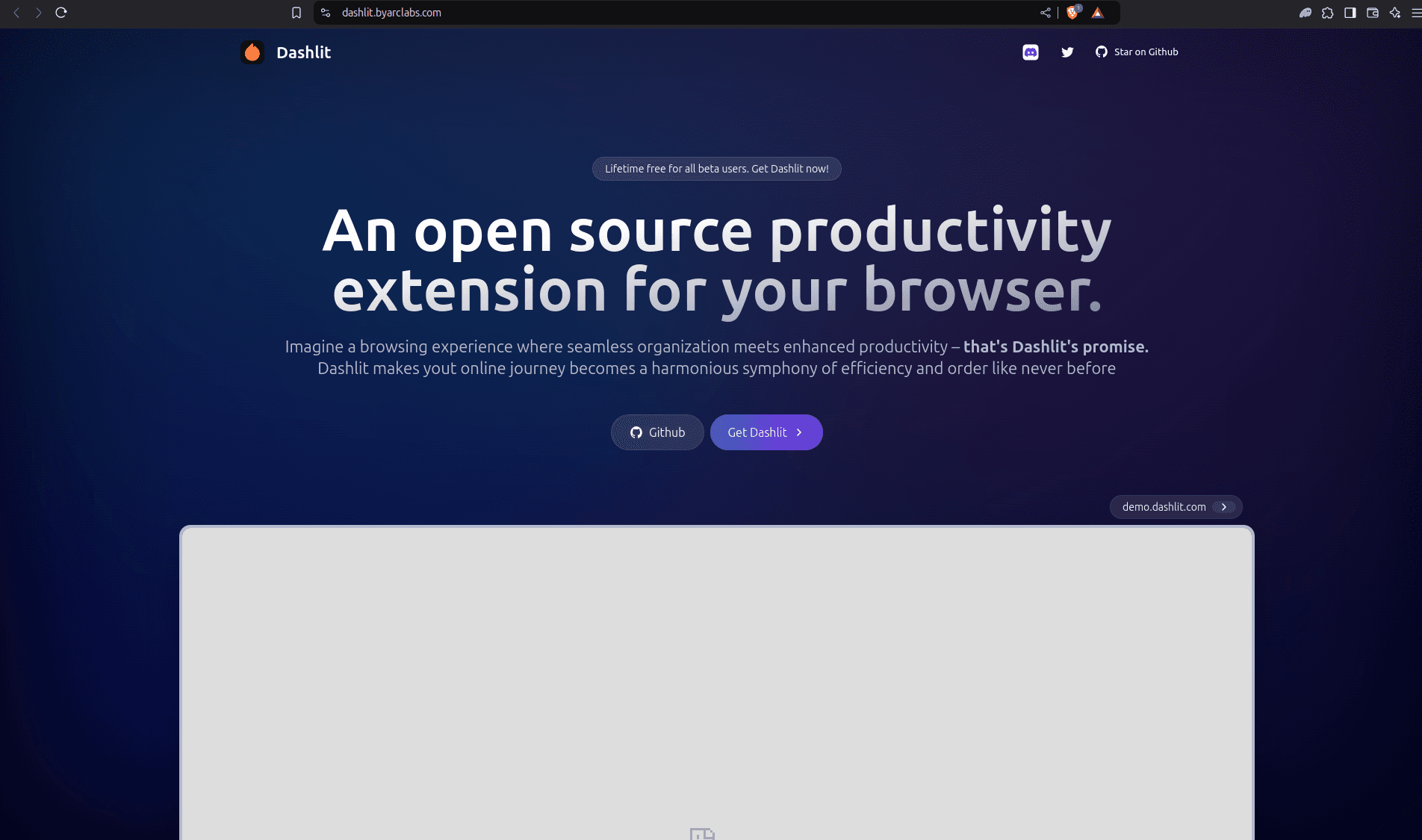Click the ghost extension icon in toolbar
Image resolution: width=1422 pixels, height=840 pixels.
[x=1305, y=13]
